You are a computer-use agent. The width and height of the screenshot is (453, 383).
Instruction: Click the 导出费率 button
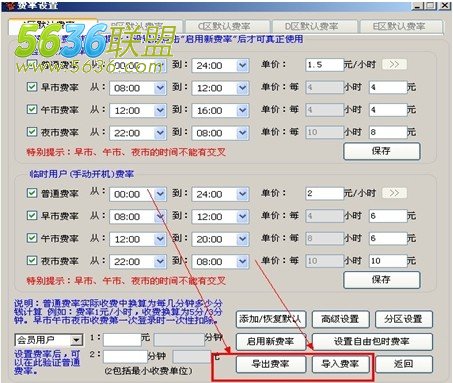click(x=271, y=364)
